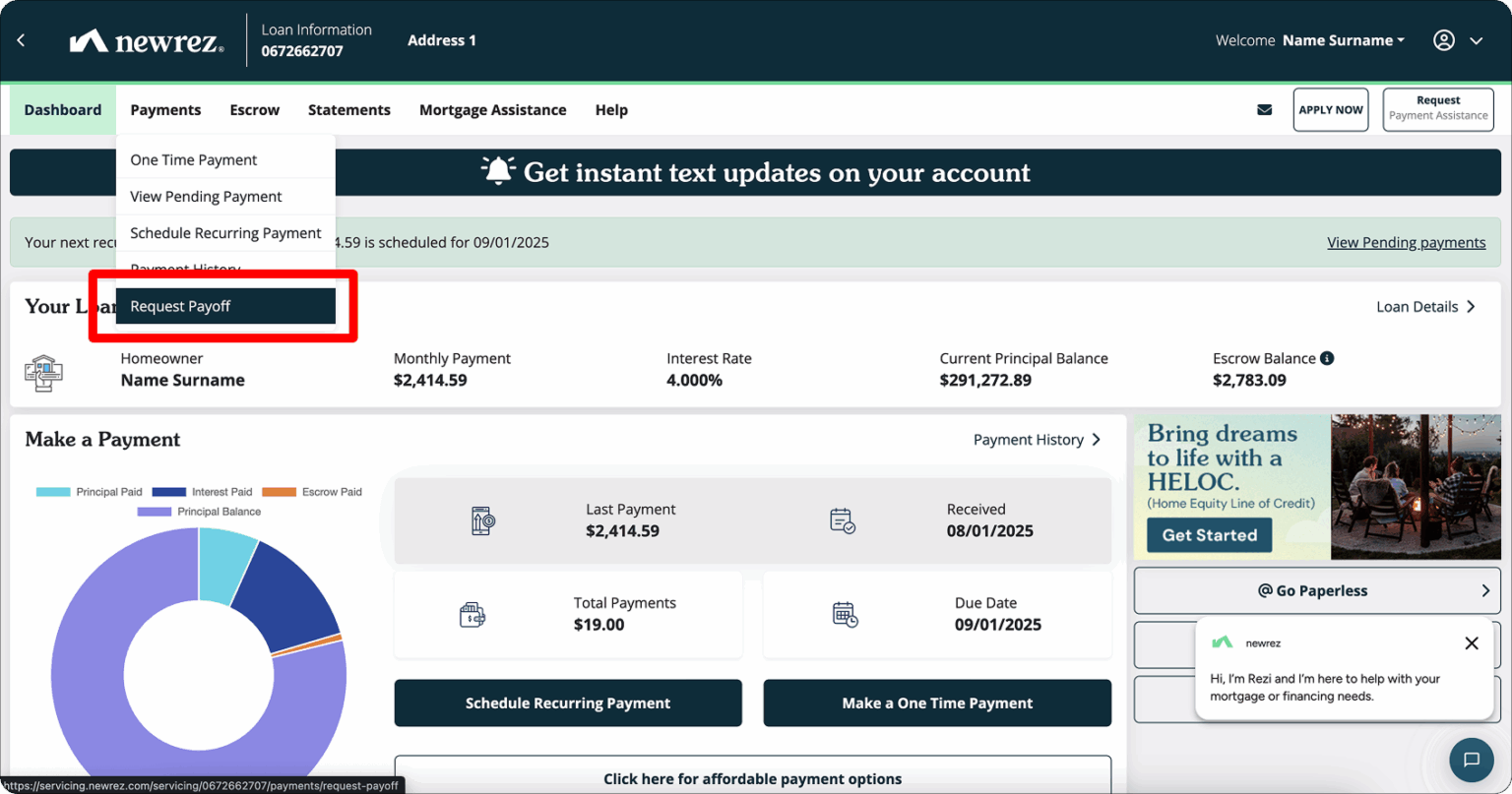This screenshot has height=794, width=1512.
Task: Click the house icon beside Homeowner name
Action: [x=44, y=372]
